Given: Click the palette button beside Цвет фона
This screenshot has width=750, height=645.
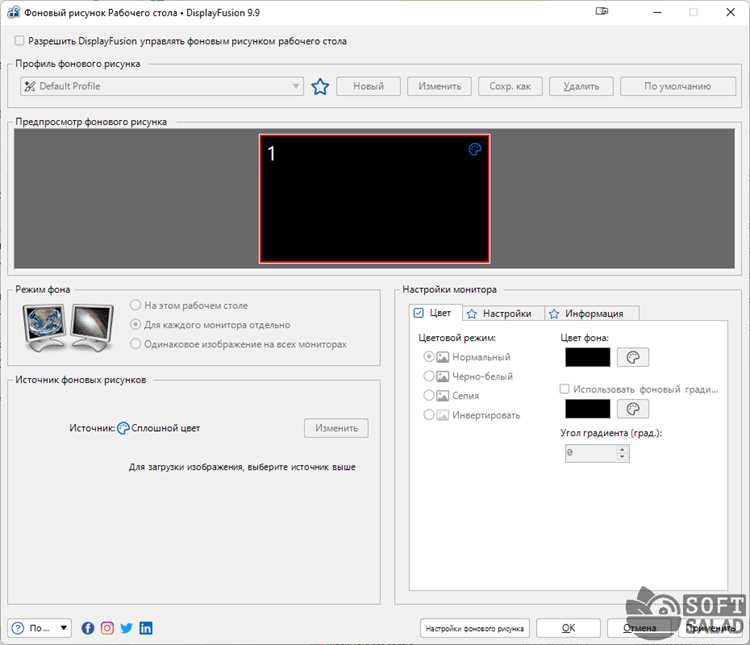Looking at the screenshot, I should coord(633,357).
